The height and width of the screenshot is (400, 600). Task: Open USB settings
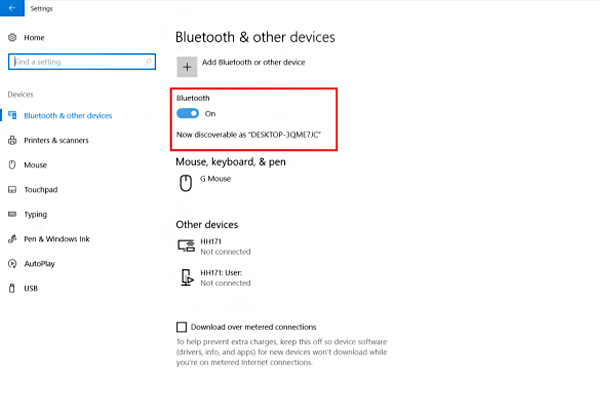click(31, 288)
